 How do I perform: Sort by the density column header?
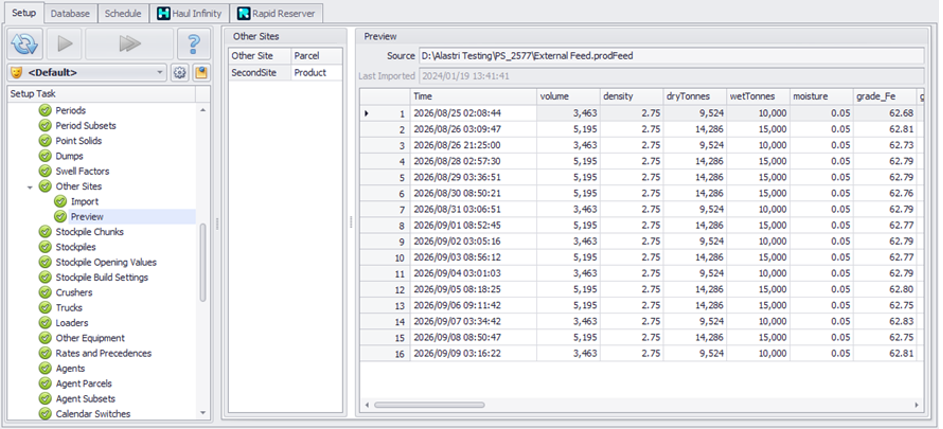click(631, 96)
